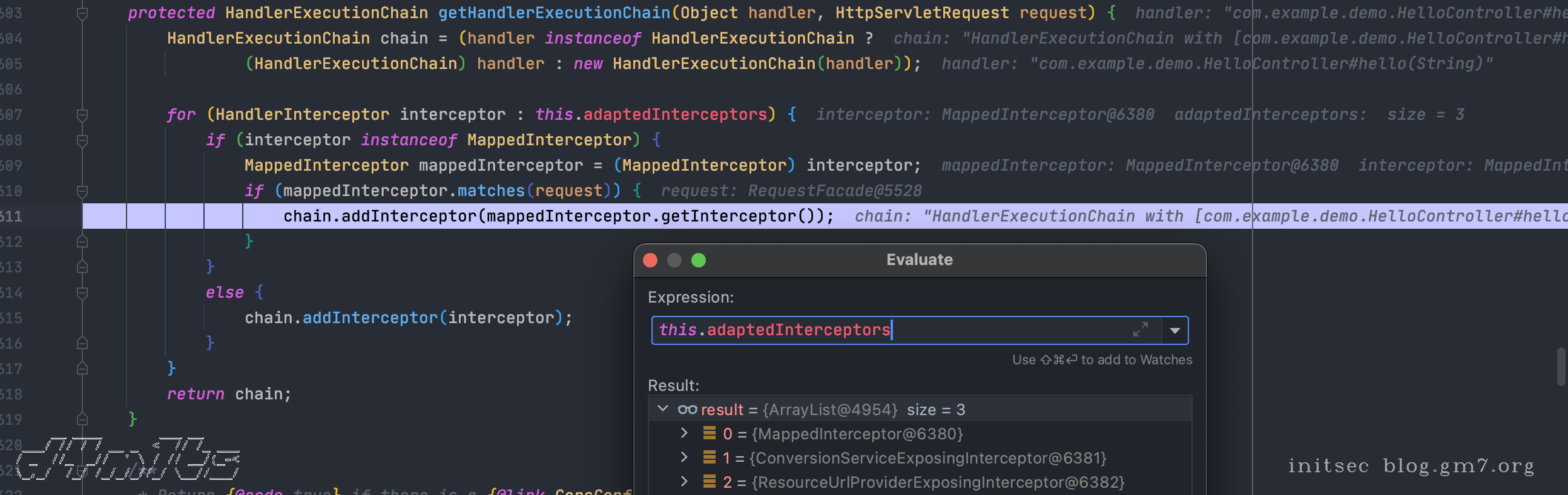Fold getHandlerExecutionChain method via gutter marker
Image resolution: width=1568 pixels, height=495 pixels.
click(x=82, y=13)
